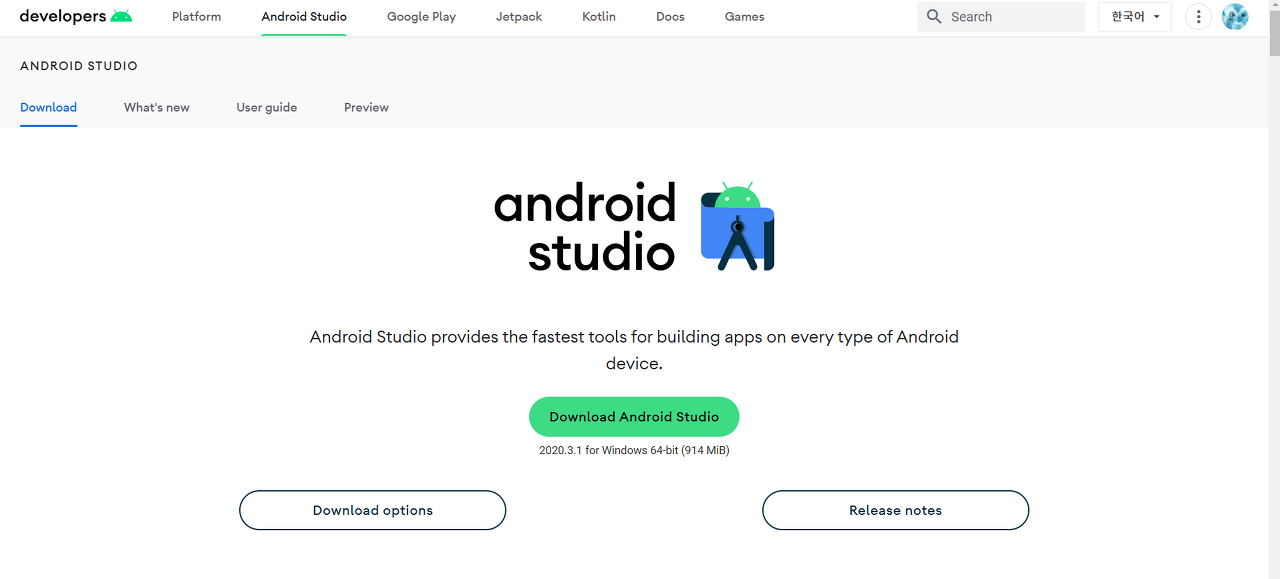The height and width of the screenshot is (579, 1280).
Task: Open the user account avatar
Action: click(1235, 17)
